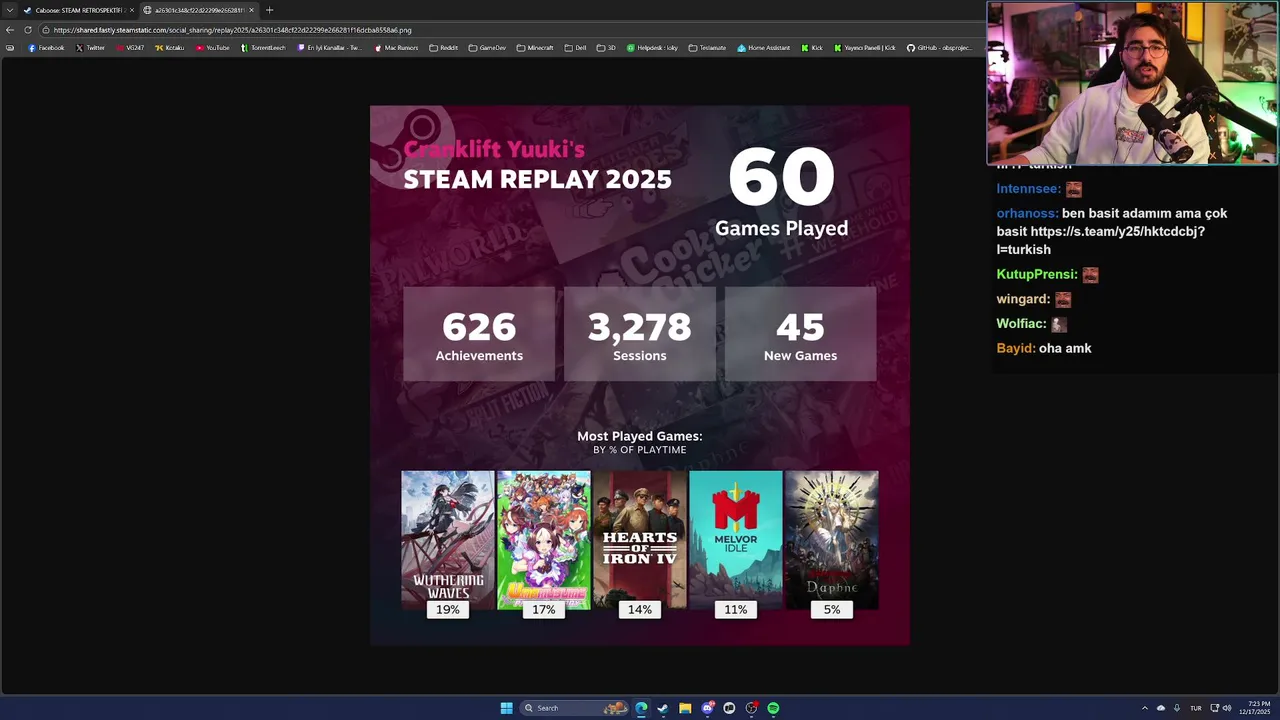
Task: Open Discord from the taskbar
Action: (x=707, y=708)
